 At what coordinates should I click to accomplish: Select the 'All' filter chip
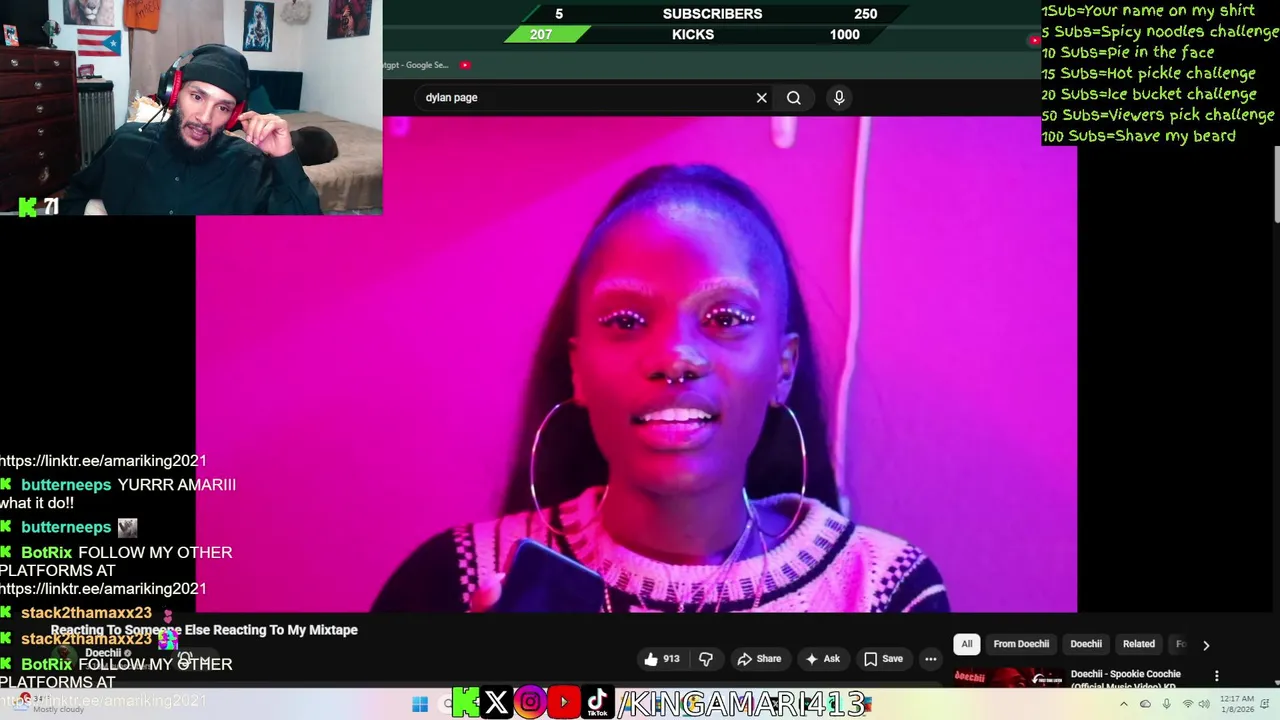click(967, 644)
